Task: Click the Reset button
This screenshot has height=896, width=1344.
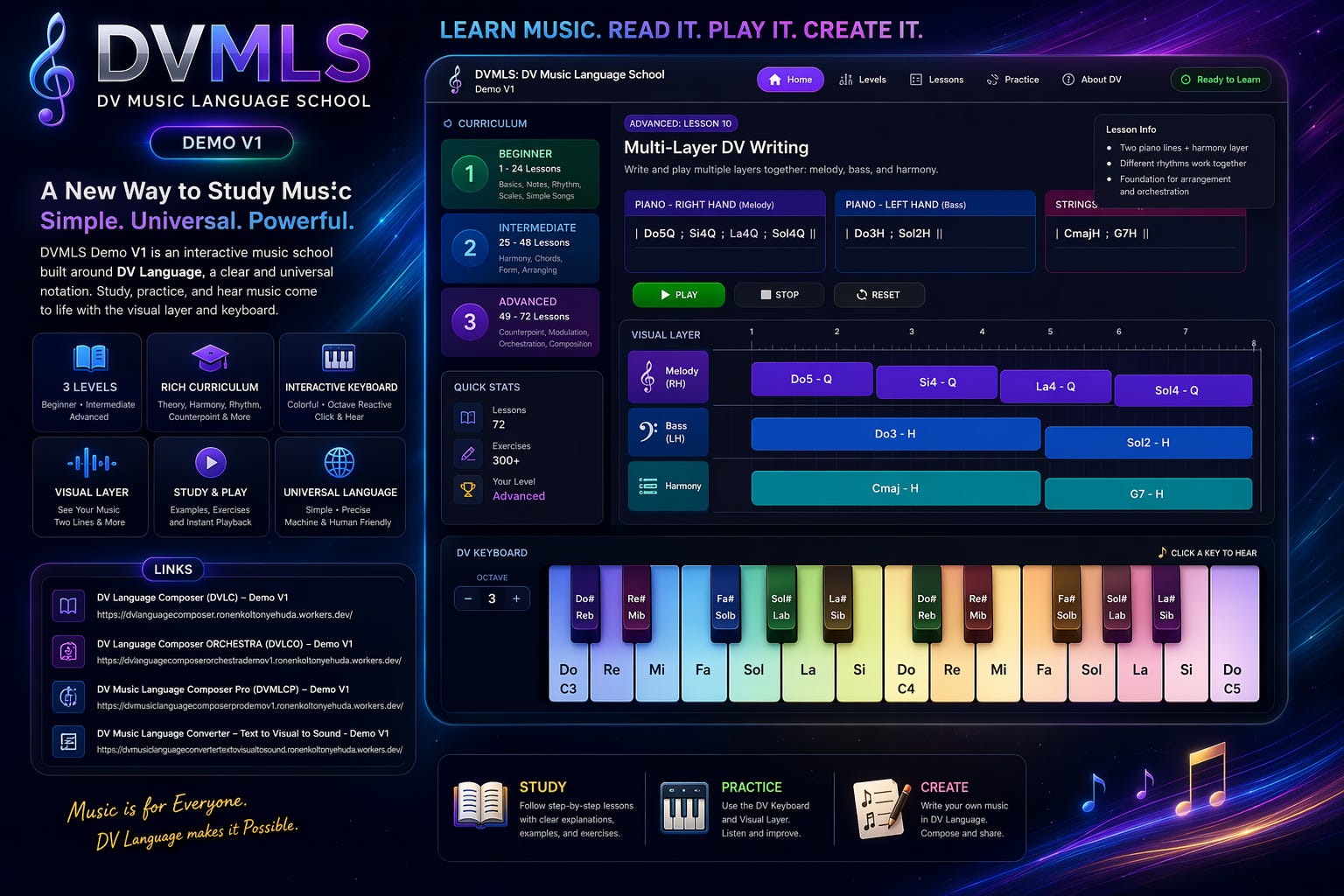Action: coord(878,295)
